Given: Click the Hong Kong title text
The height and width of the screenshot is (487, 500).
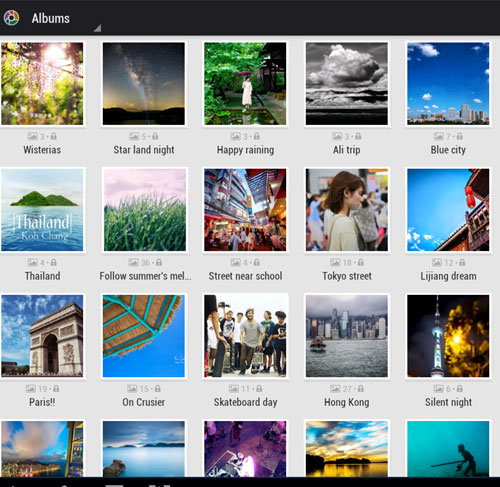Looking at the screenshot, I should (347, 402).
